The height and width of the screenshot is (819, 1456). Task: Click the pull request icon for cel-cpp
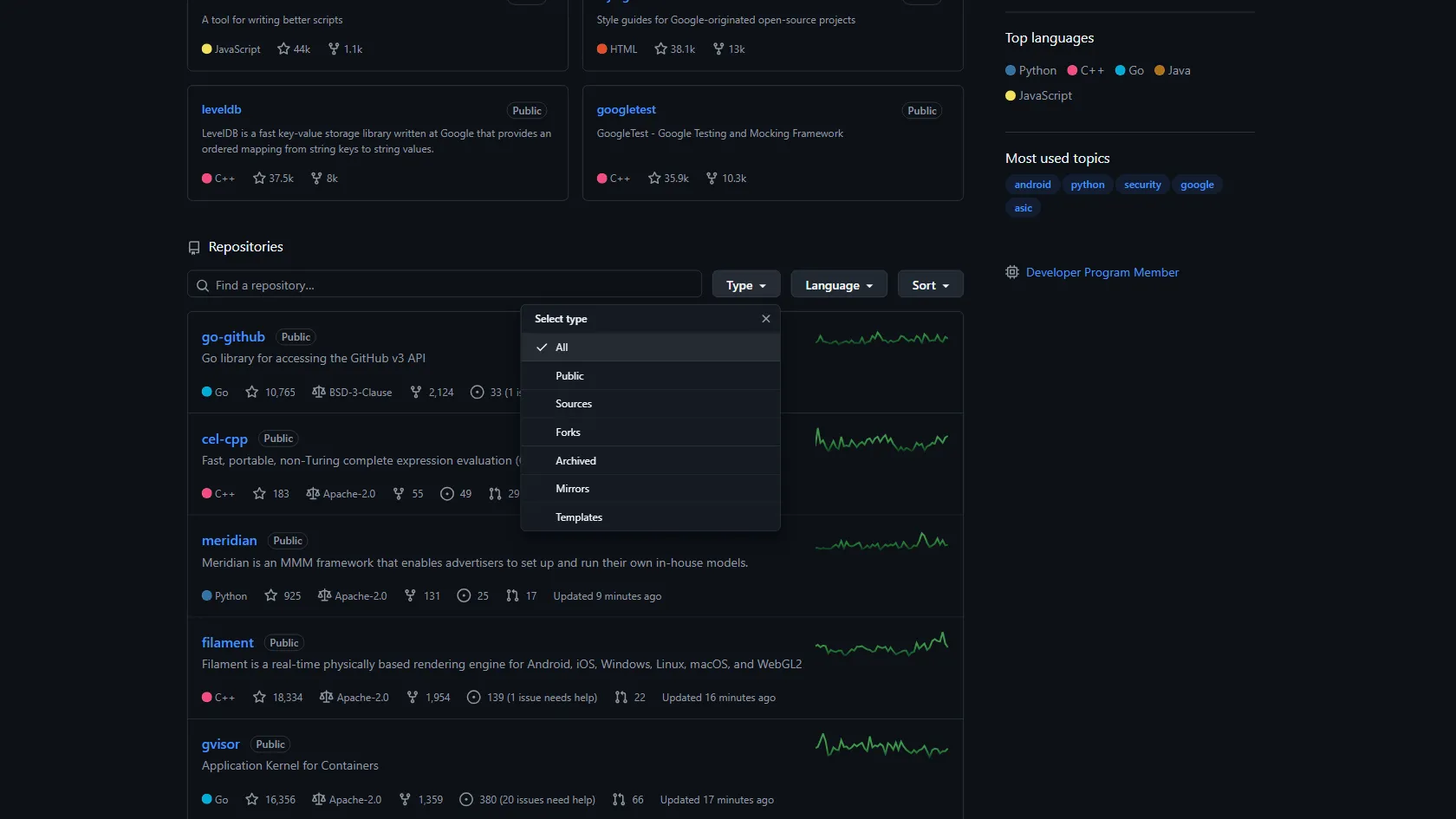(x=495, y=493)
